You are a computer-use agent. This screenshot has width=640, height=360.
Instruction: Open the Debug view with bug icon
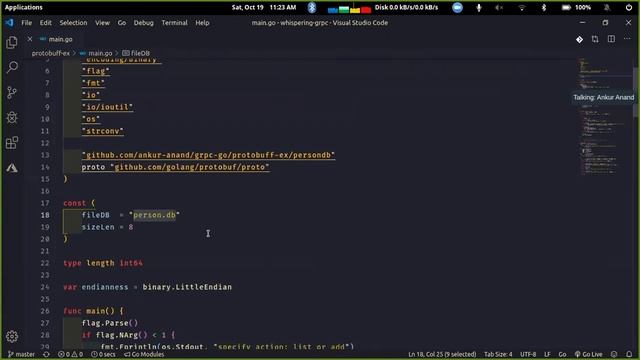click(x=12, y=118)
